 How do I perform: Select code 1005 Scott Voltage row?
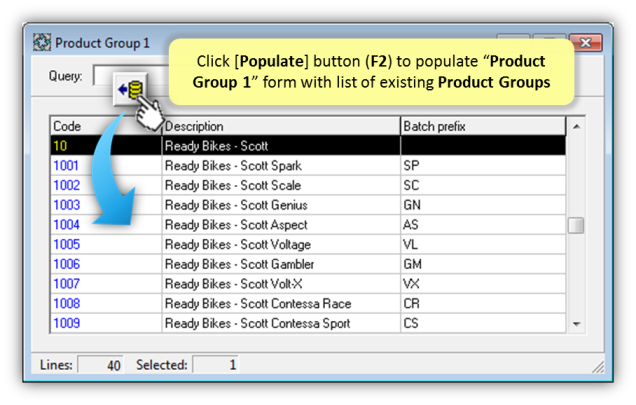(x=308, y=244)
